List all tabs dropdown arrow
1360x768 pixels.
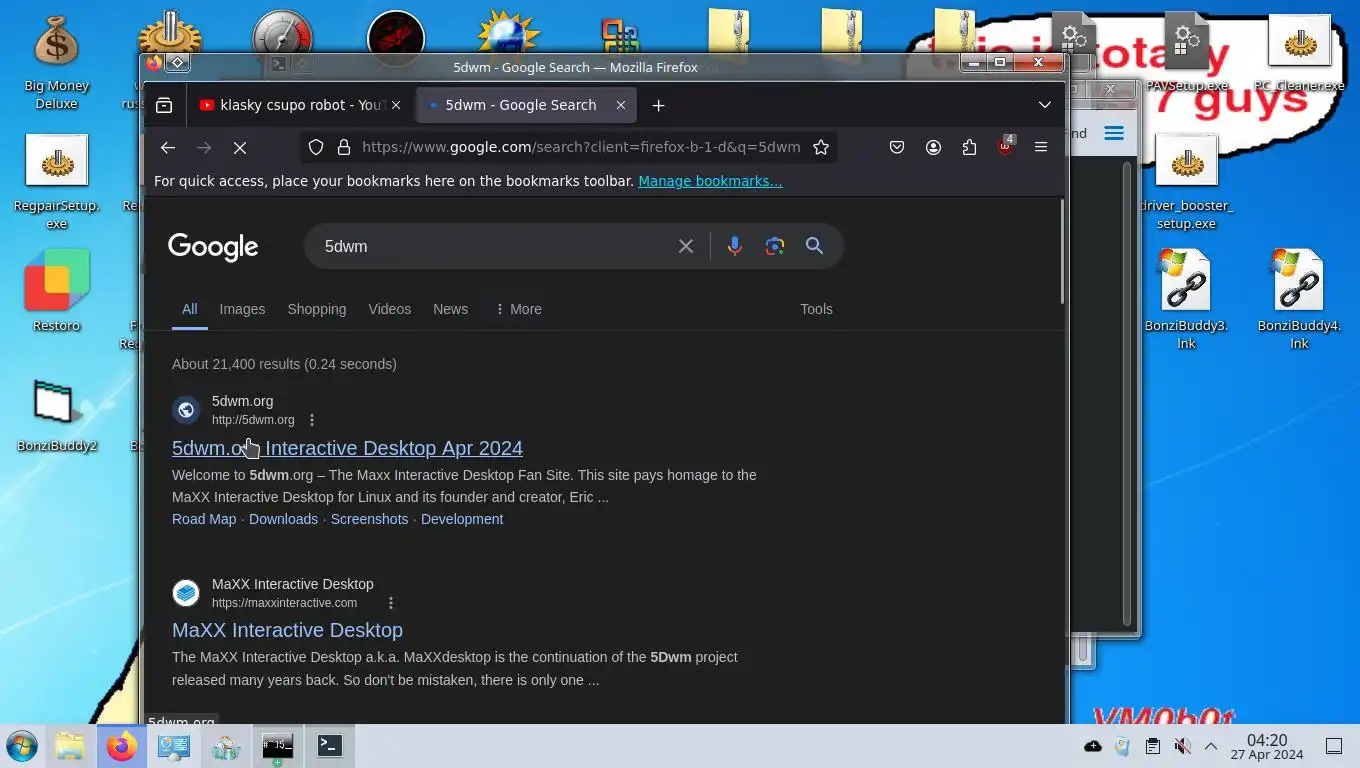1045,105
